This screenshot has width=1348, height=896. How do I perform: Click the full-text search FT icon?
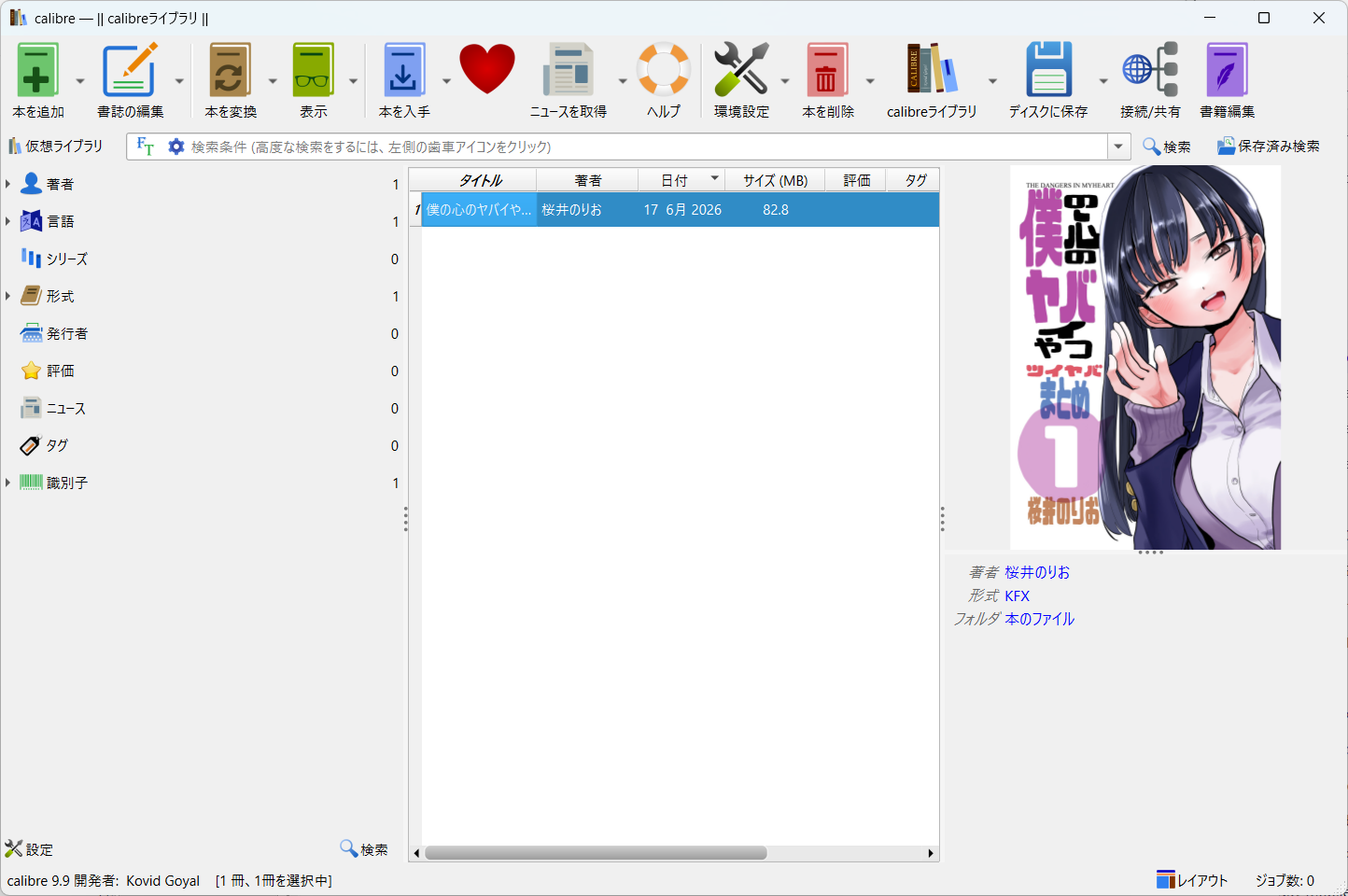click(146, 147)
